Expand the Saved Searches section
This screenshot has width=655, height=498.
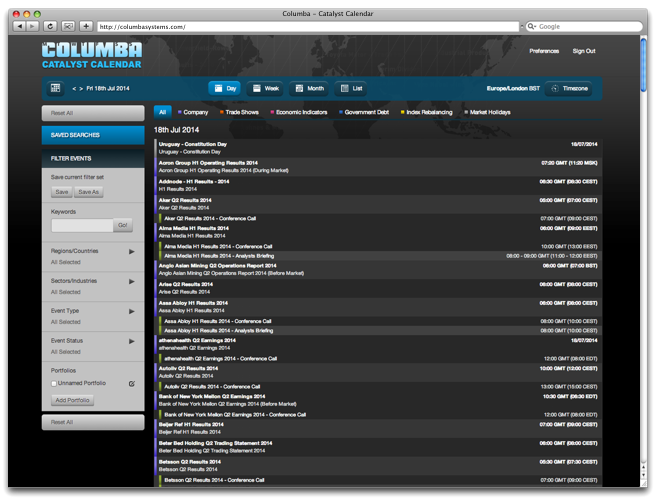point(93,135)
